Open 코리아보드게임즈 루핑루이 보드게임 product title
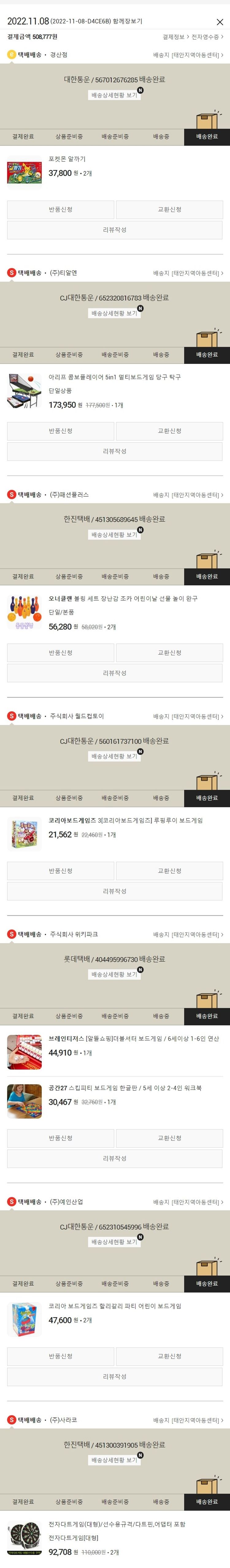The height and width of the screenshot is (1568, 230). pyautogui.click(x=126, y=820)
